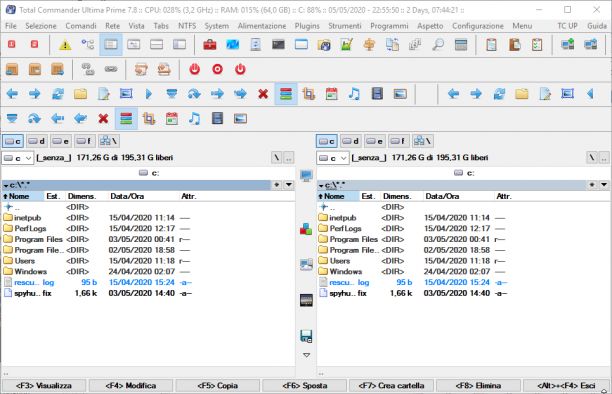Toggle the horizontal split panels view button
This screenshot has width=612, height=394.
click(x=157, y=45)
